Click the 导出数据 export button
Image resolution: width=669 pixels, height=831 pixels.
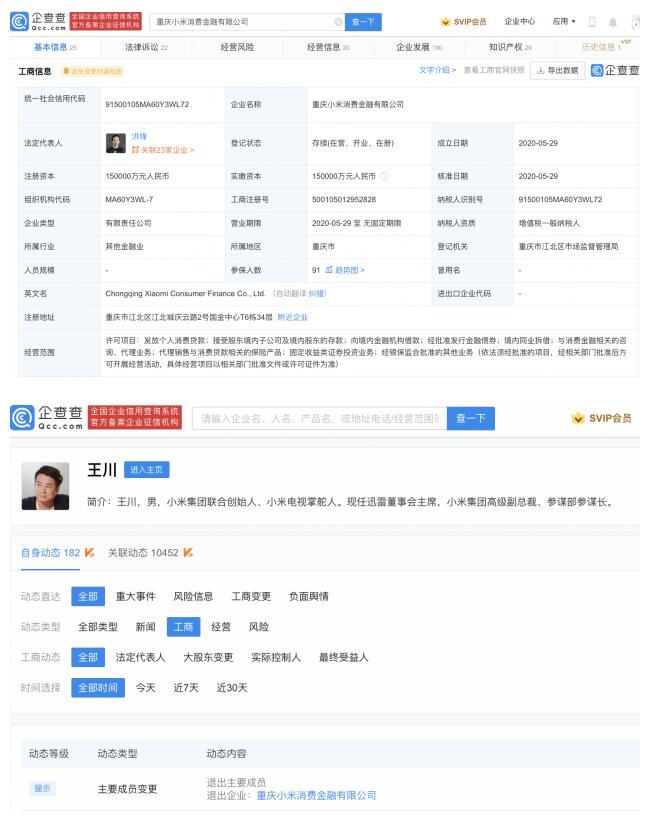point(558,70)
